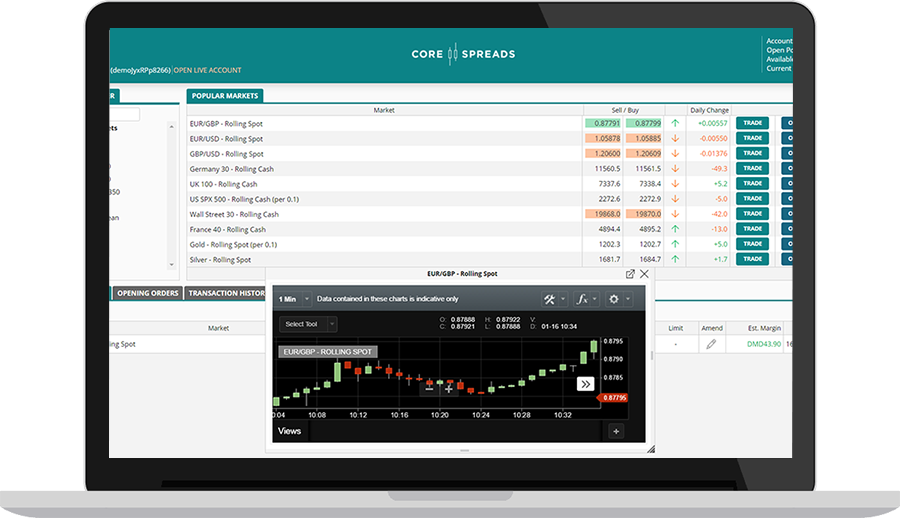Click TRADE button for Germany 30
900x518 pixels.
[752, 168]
